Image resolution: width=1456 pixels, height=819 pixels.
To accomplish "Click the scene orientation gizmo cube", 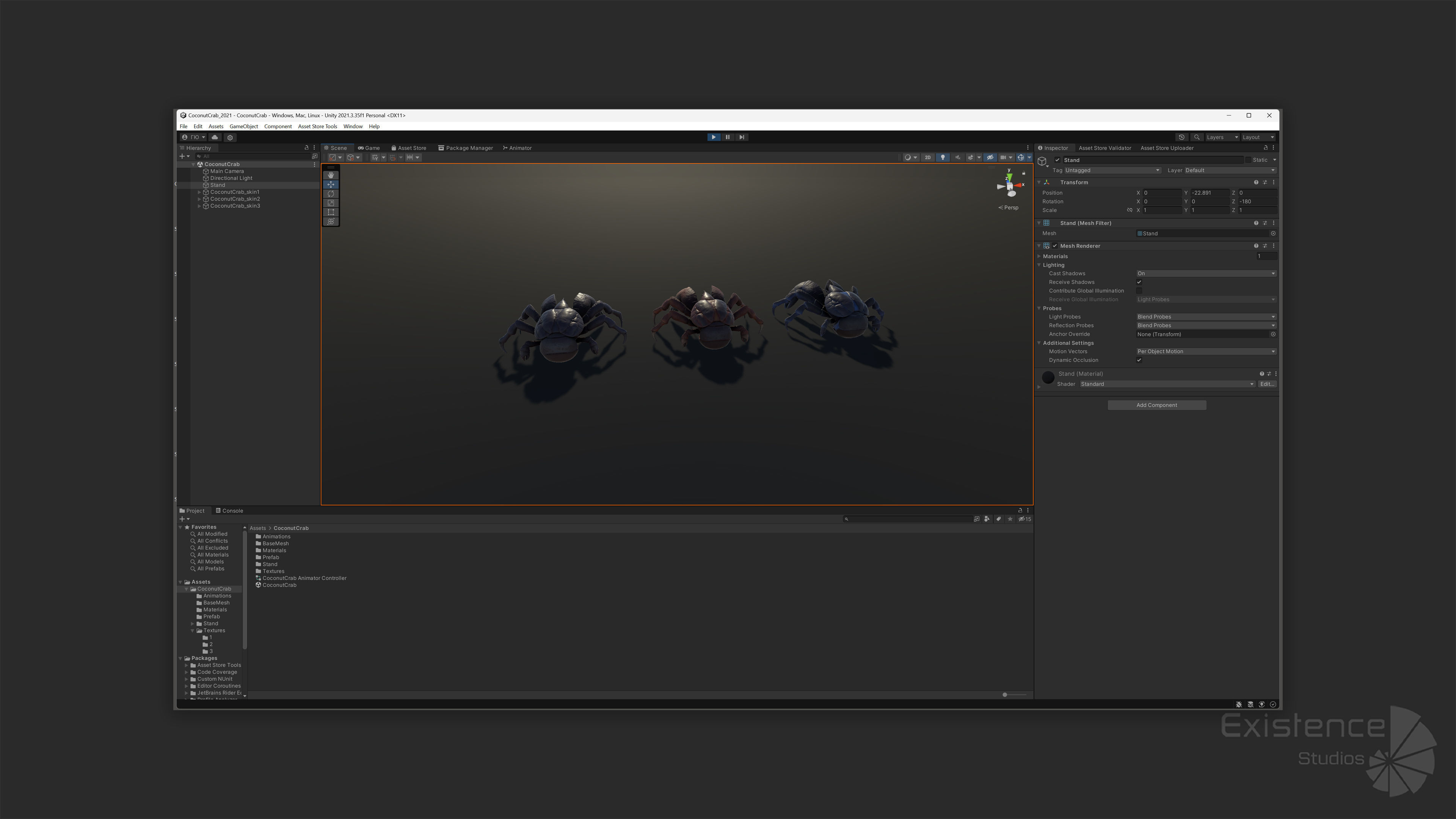I will (1009, 186).
